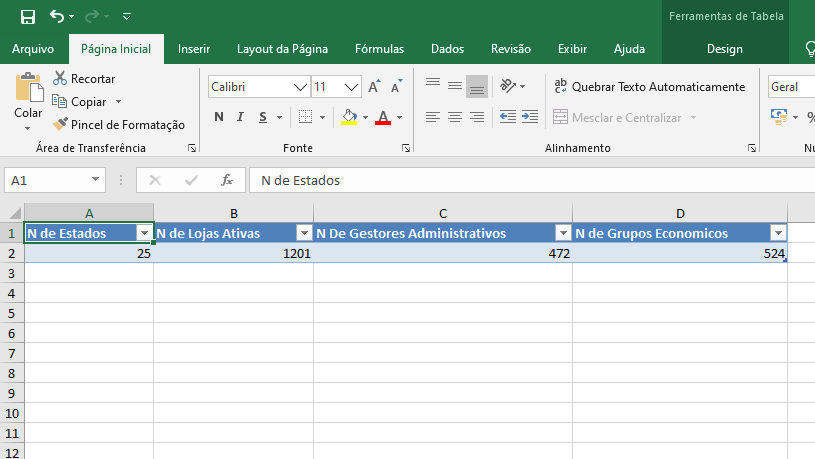Switch to the Fórmulas tab
This screenshot has height=459, width=815.
point(379,49)
